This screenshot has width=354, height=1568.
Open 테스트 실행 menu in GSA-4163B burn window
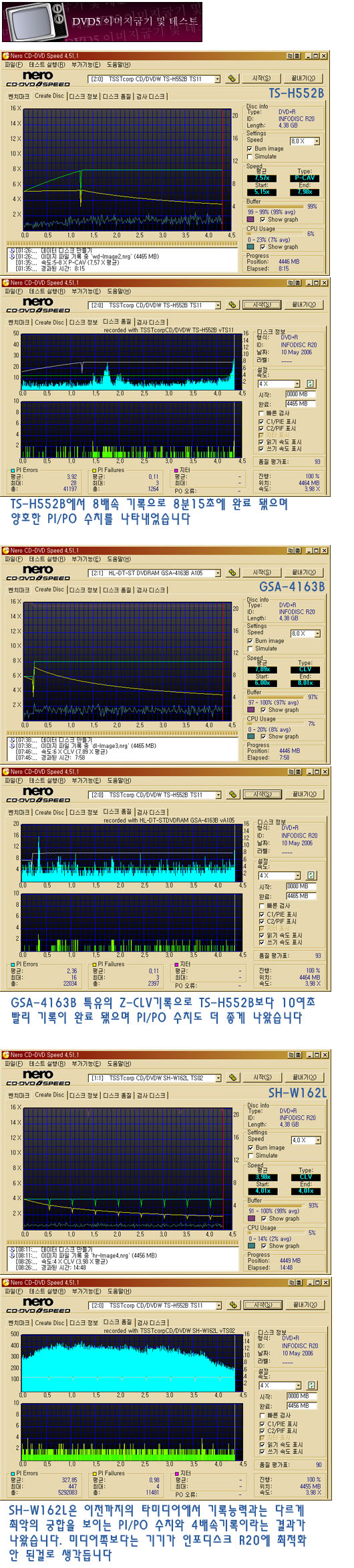tap(47, 559)
